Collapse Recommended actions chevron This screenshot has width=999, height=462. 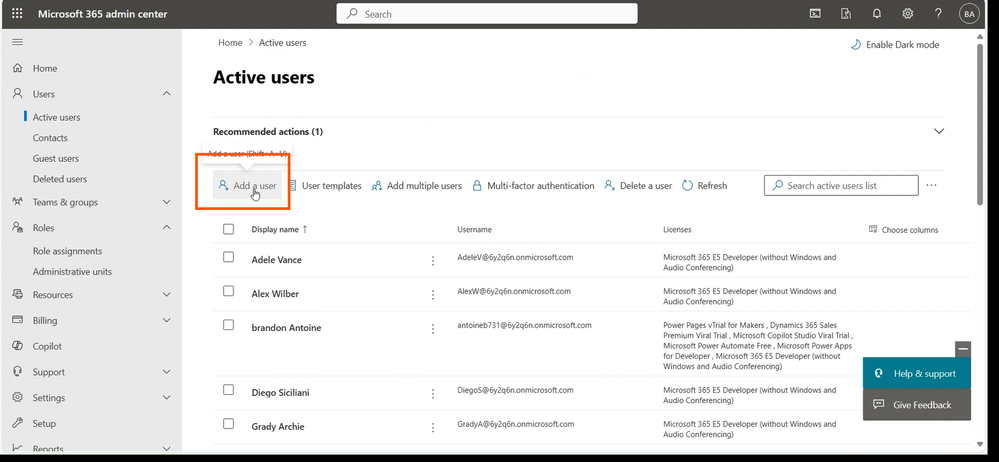938,131
